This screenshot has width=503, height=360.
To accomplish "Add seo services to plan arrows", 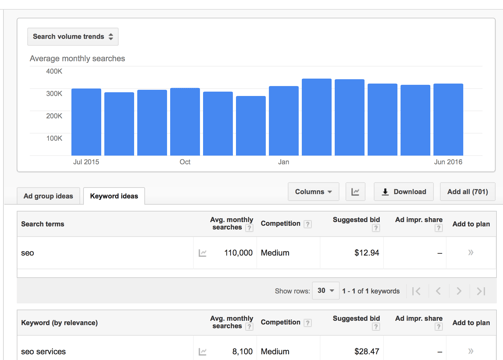I will (x=471, y=351).
